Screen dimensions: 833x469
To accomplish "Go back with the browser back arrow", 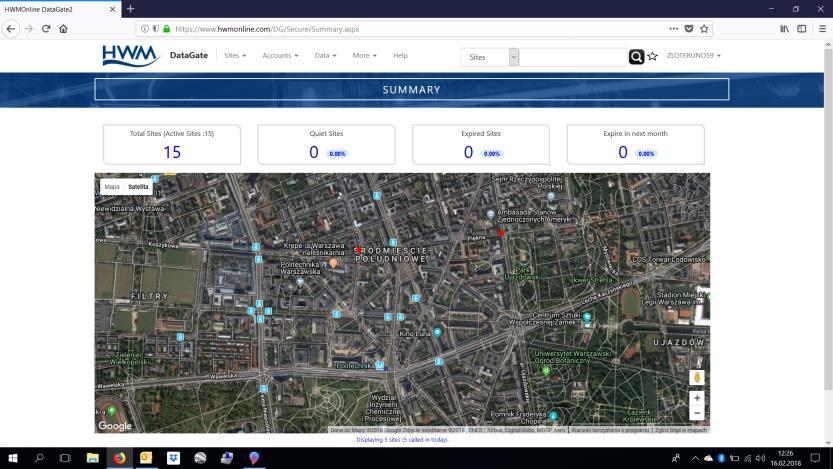I will pos(11,29).
